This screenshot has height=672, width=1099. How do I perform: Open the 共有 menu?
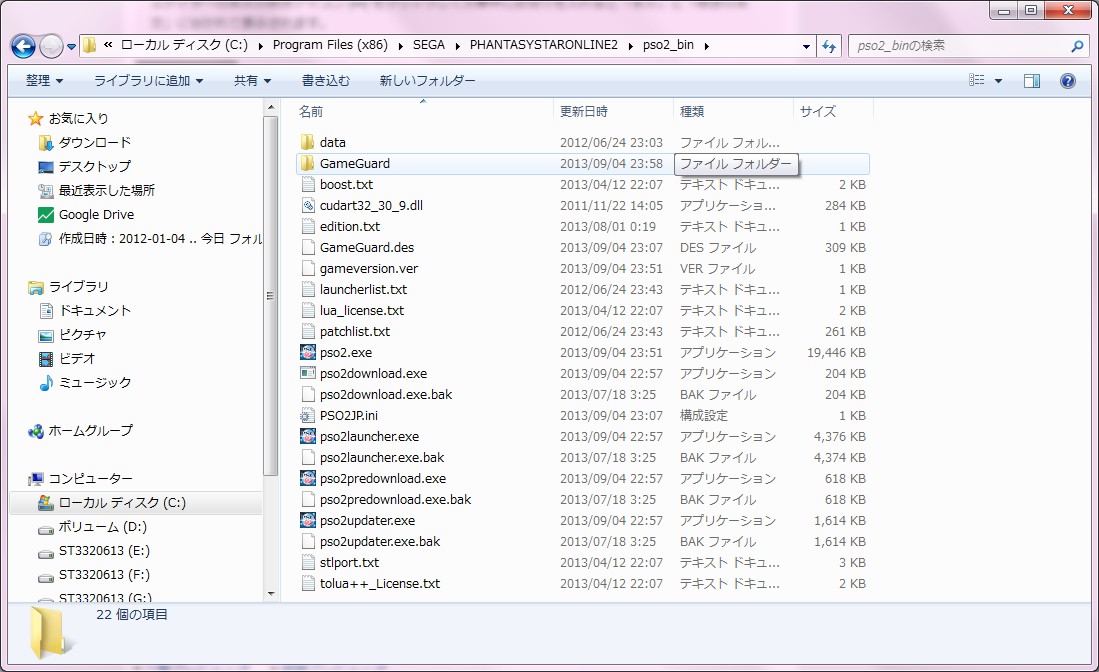tap(252, 81)
